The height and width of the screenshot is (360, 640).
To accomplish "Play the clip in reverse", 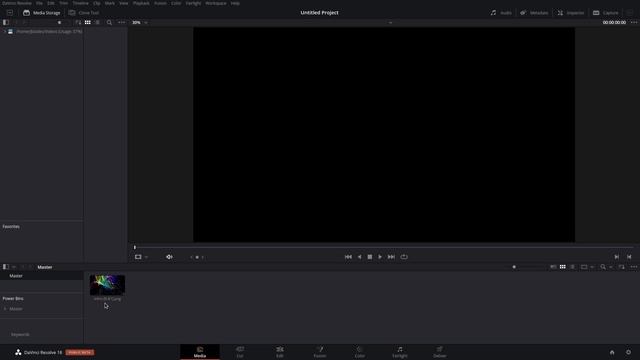I will pos(359,257).
